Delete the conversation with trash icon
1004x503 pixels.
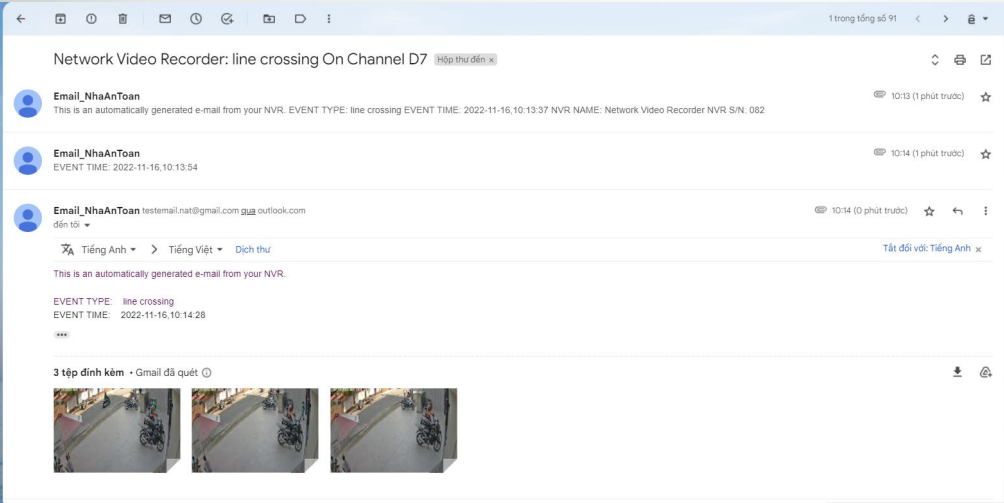(122, 18)
